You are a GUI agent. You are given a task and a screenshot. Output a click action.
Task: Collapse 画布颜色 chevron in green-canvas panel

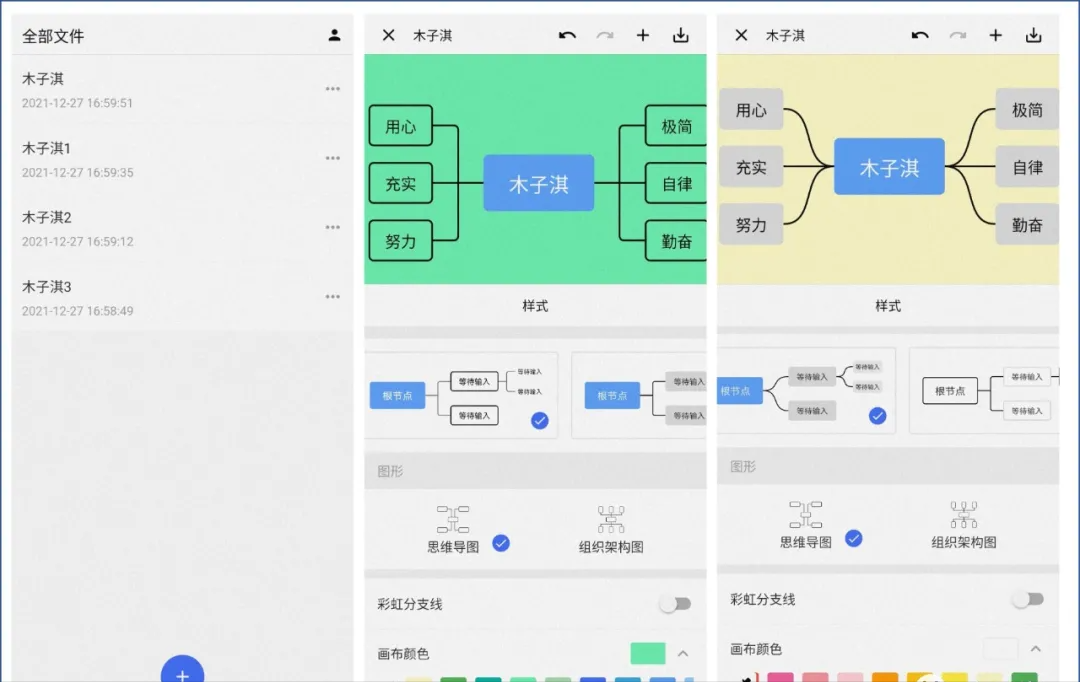(x=683, y=653)
